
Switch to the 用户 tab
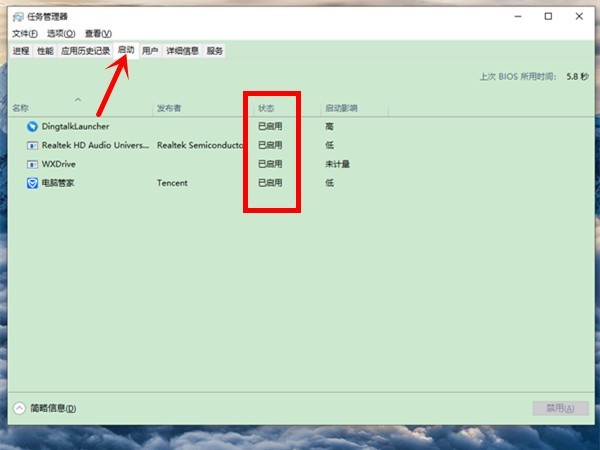click(150, 51)
